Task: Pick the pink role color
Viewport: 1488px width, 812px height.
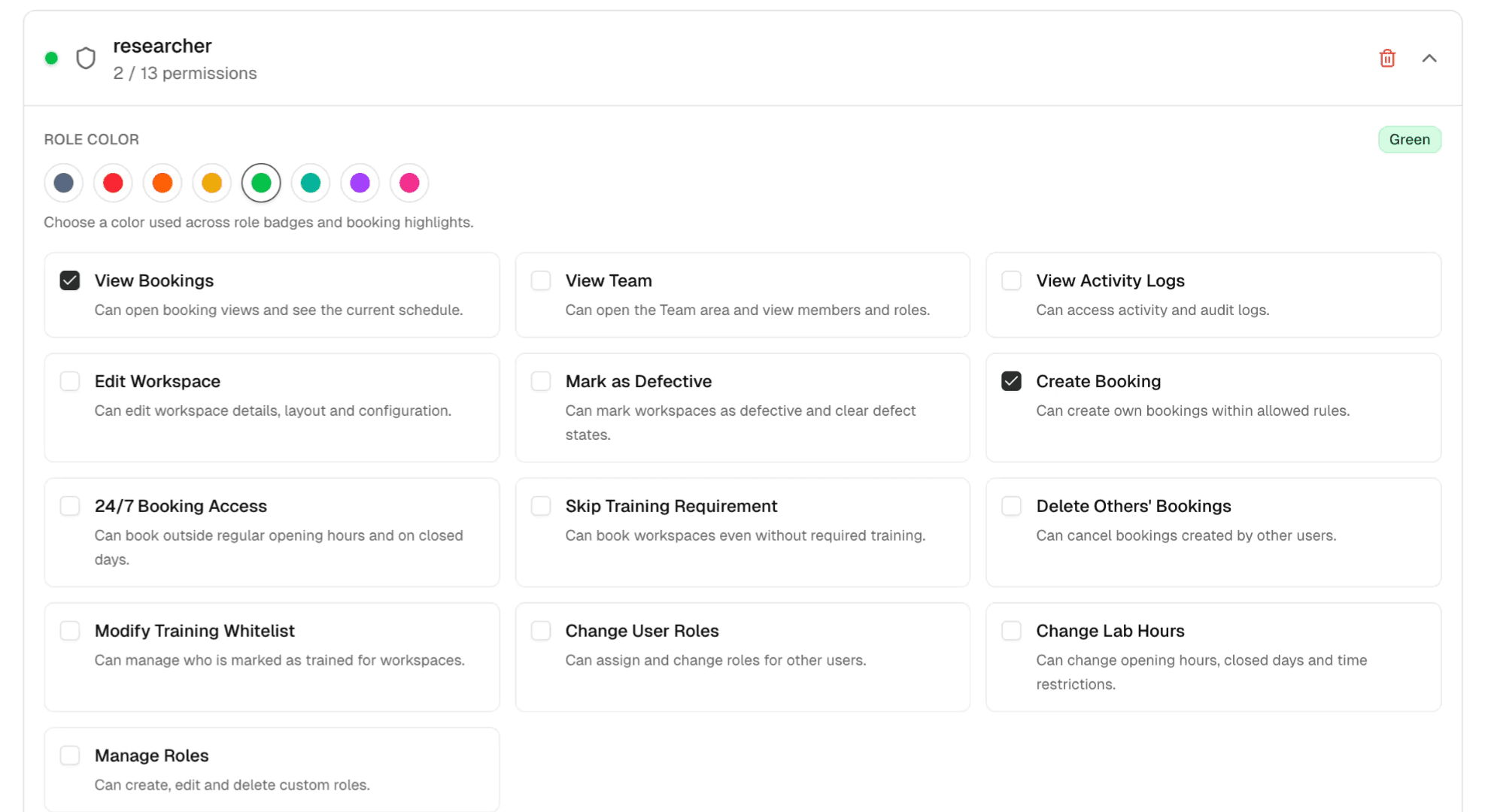Action: [409, 183]
